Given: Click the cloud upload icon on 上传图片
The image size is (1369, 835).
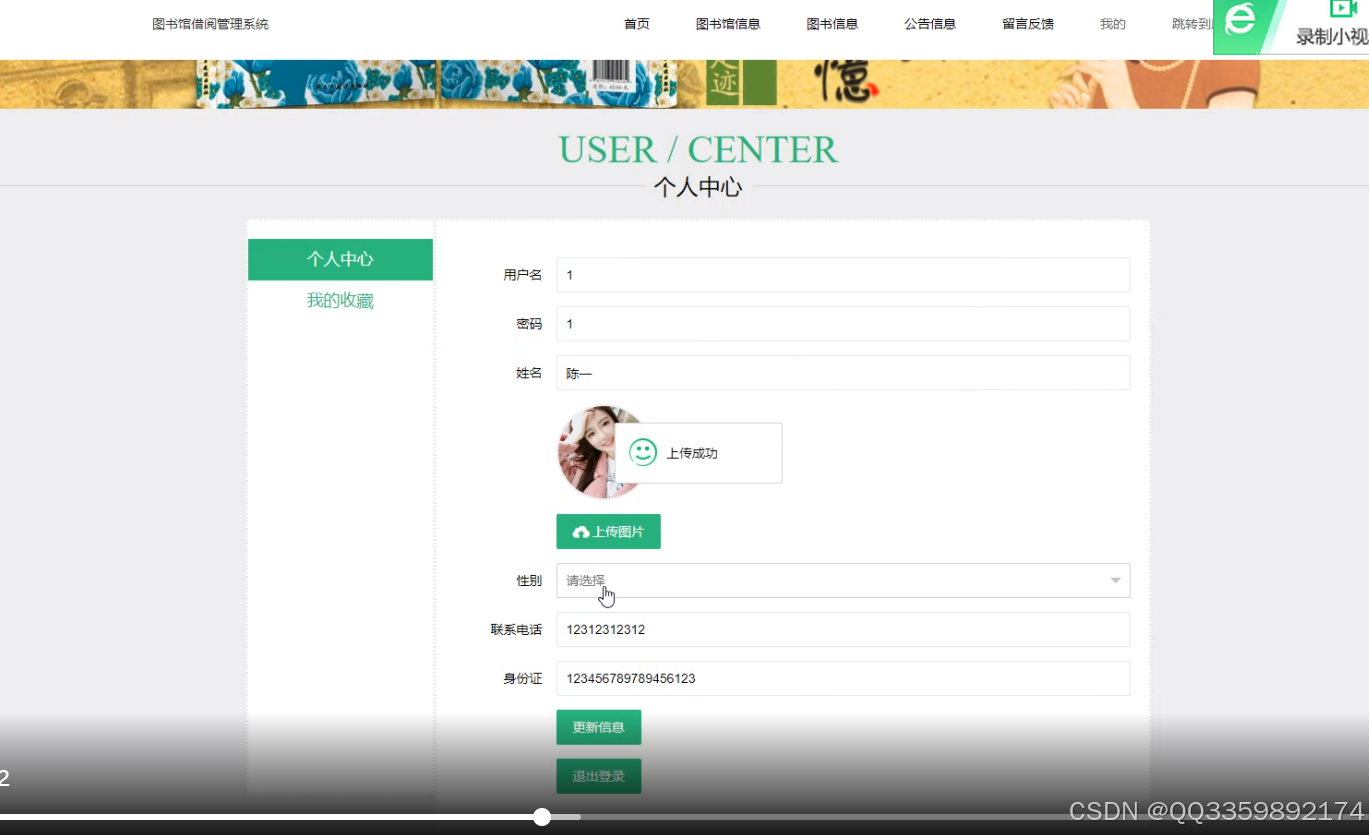Looking at the screenshot, I should coord(580,532).
